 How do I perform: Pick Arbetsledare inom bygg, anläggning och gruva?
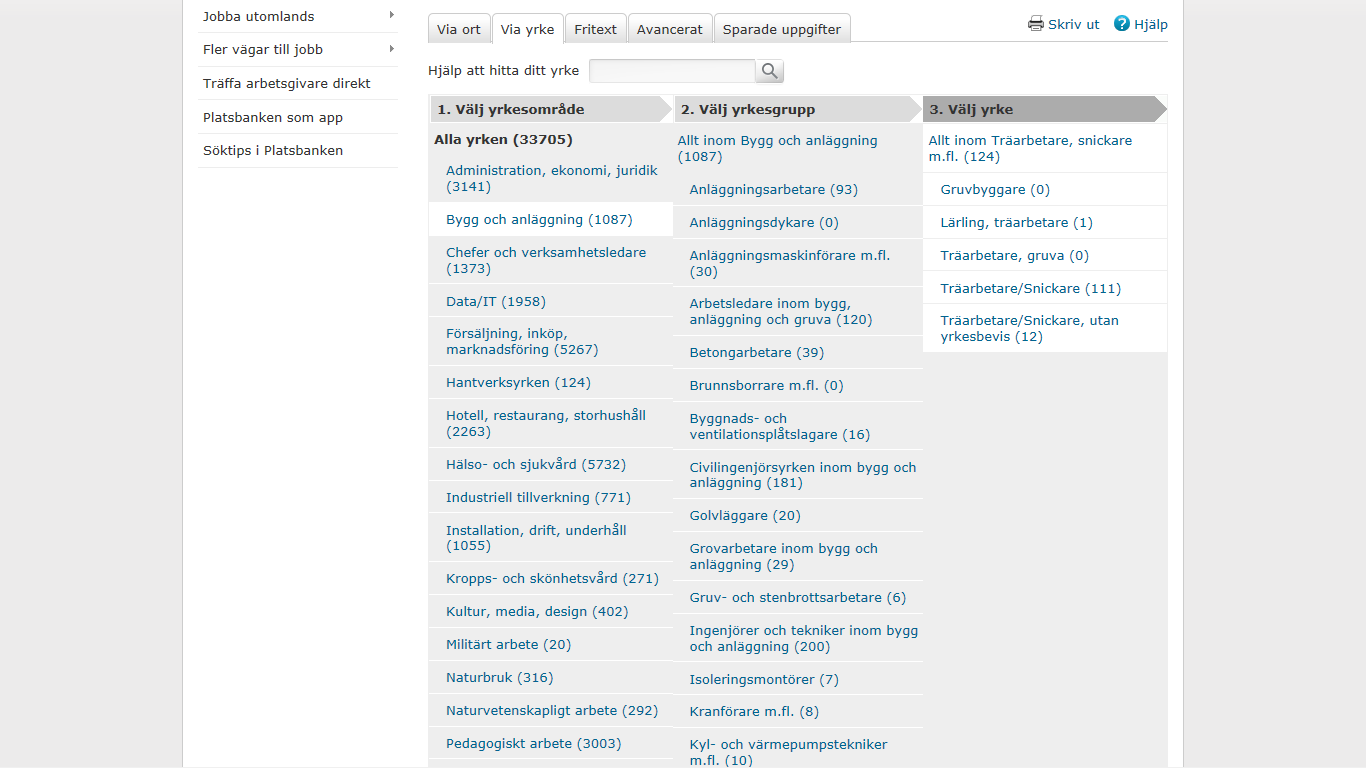coord(781,312)
